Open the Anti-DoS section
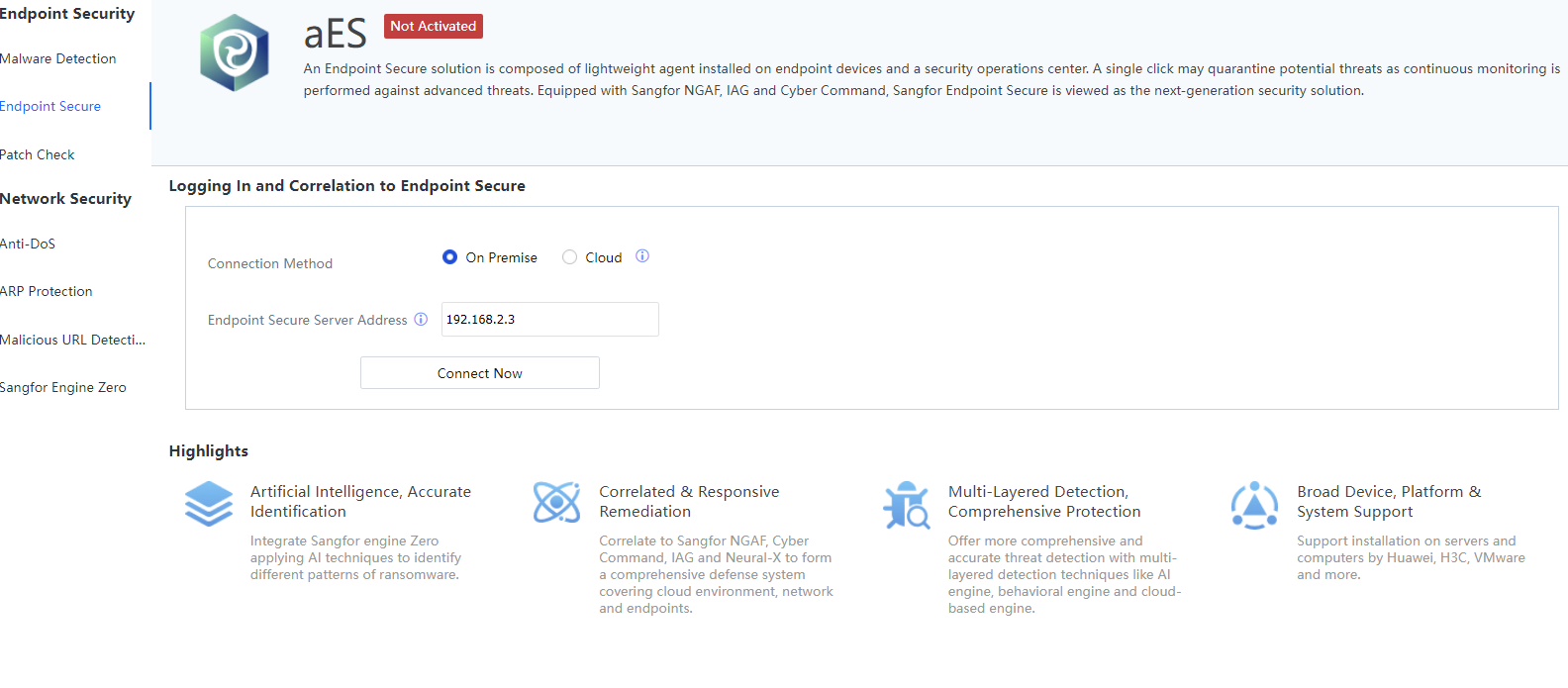 (28, 245)
